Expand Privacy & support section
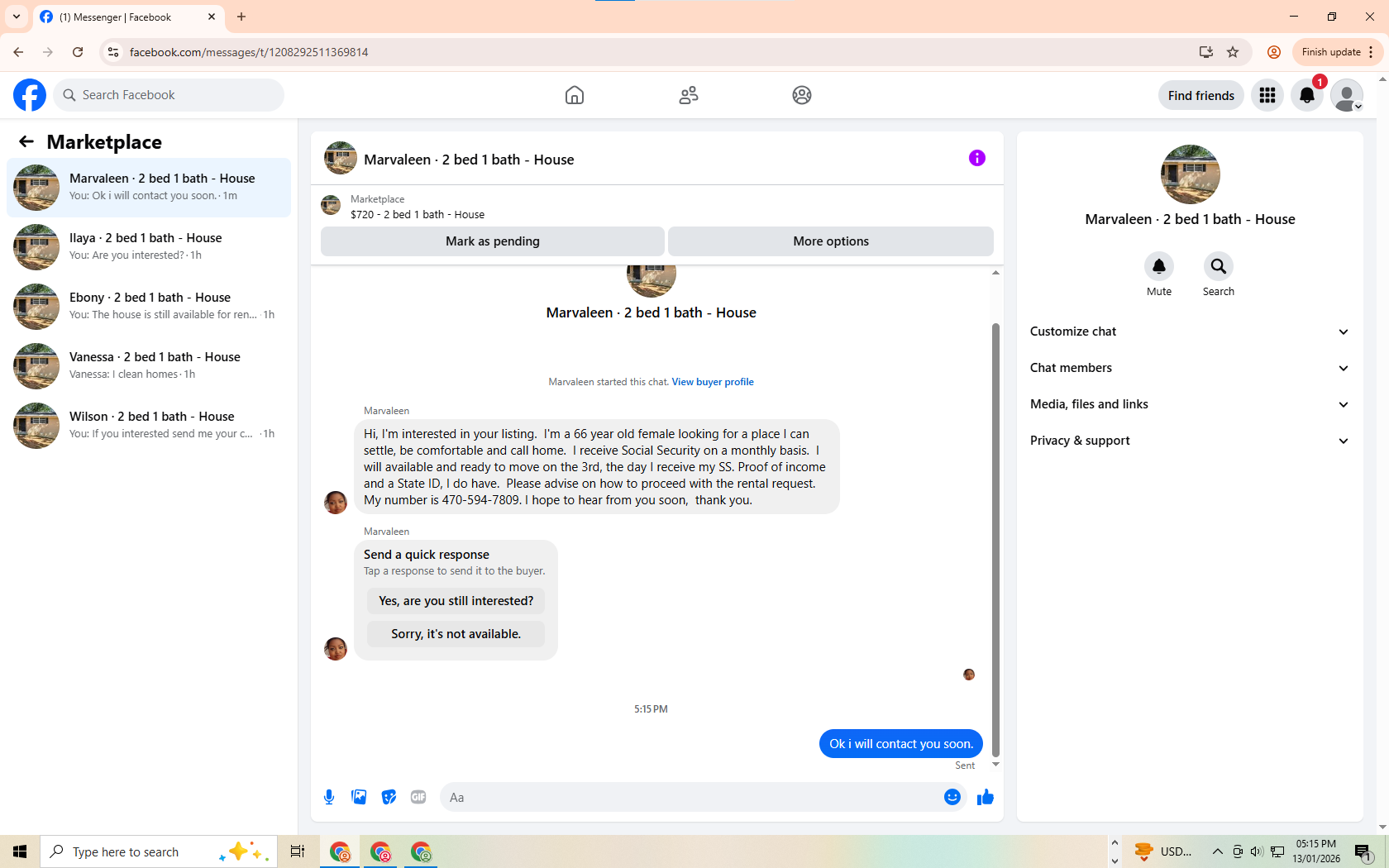The width and height of the screenshot is (1389, 868). (x=1190, y=441)
